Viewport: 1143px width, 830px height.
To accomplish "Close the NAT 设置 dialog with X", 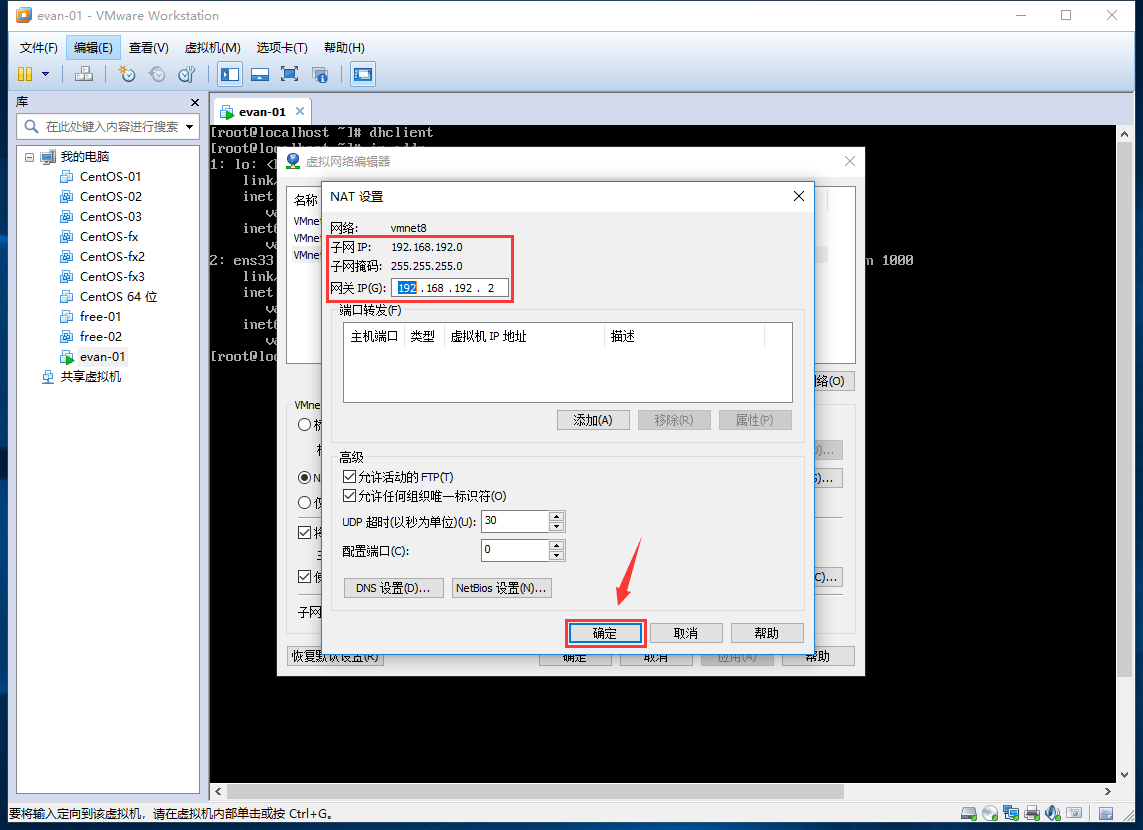I will click(x=799, y=196).
